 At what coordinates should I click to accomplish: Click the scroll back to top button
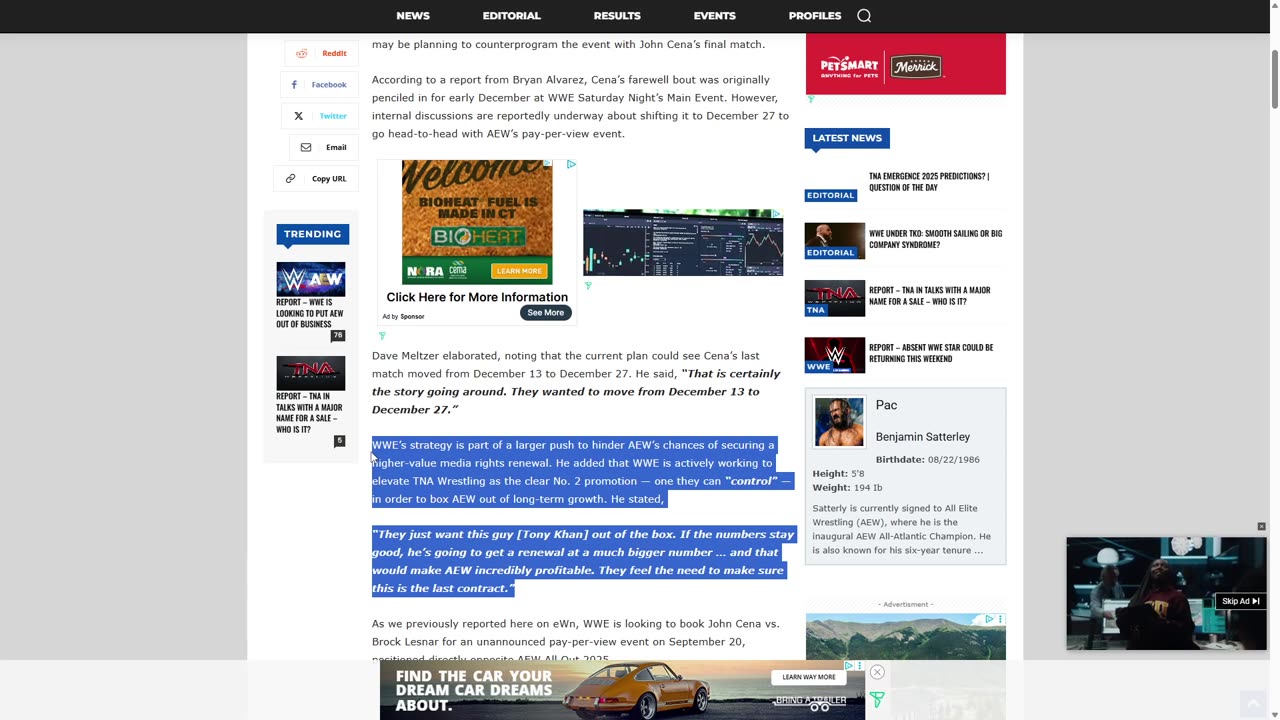[x=1253, y=703]
